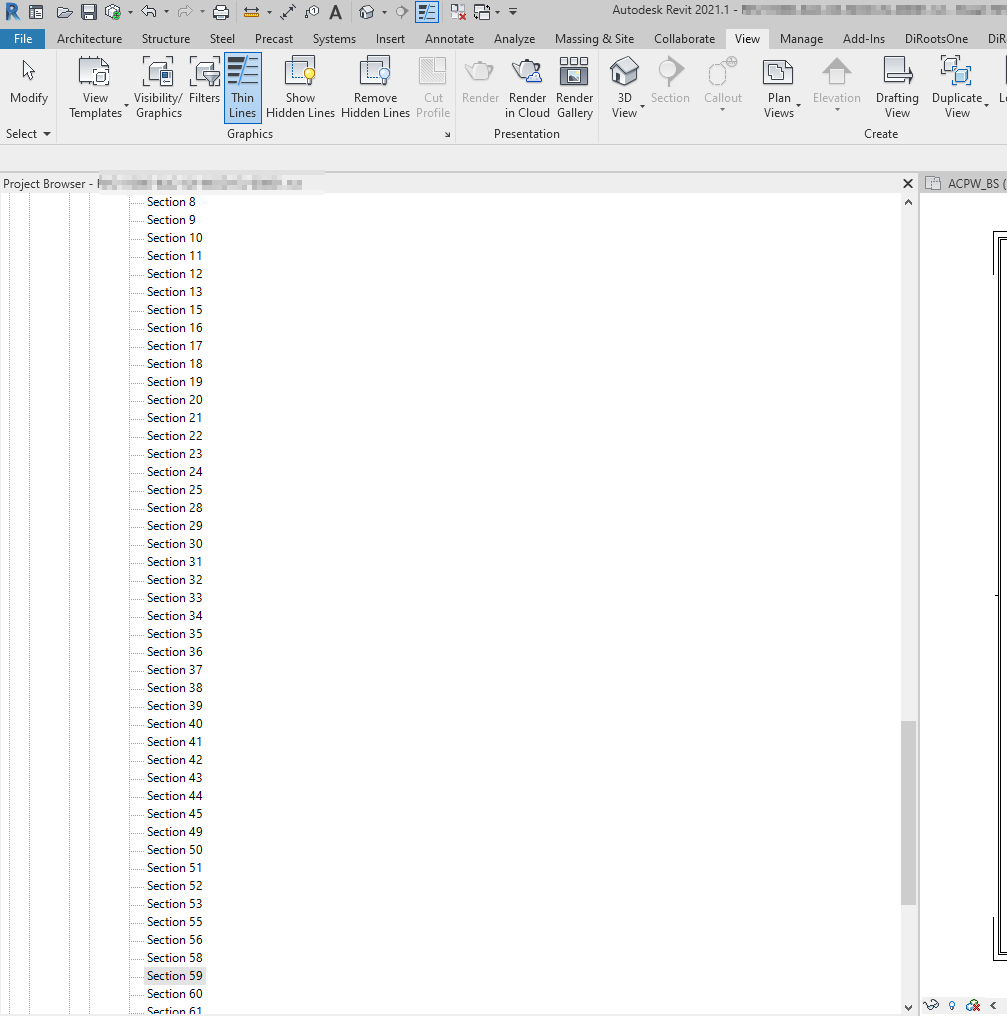Switch to the Architecture ribbon tab
1007x1016 pixels.
pyautogui.click(x=89, y=39)
